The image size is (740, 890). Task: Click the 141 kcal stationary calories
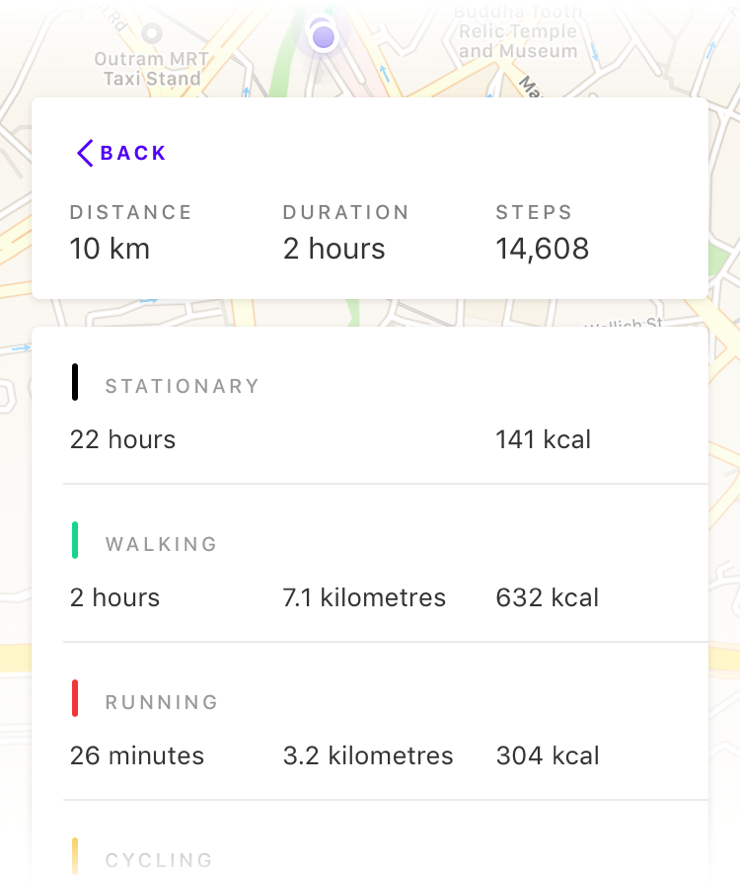(543, 439)
